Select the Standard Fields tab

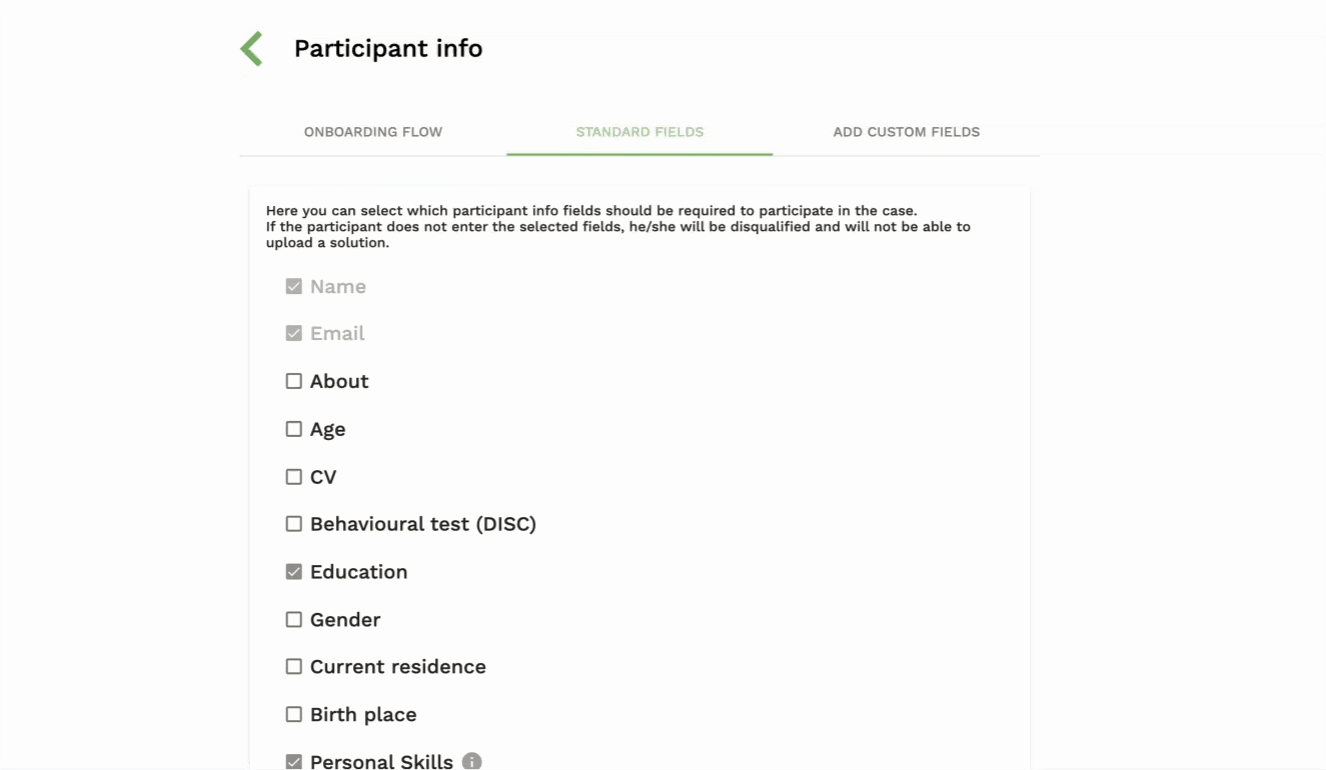pyautogui.click(x=639, y=132)
